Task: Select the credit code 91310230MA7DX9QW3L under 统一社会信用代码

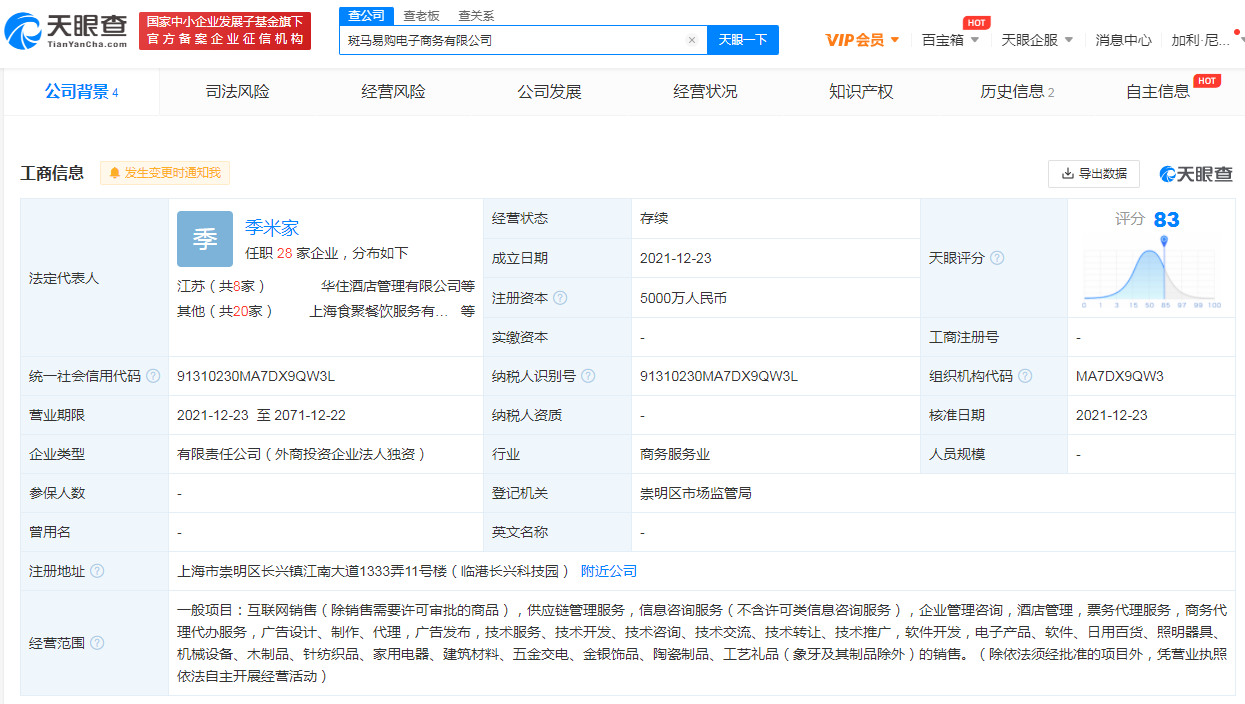Action: tap(256, 377)
